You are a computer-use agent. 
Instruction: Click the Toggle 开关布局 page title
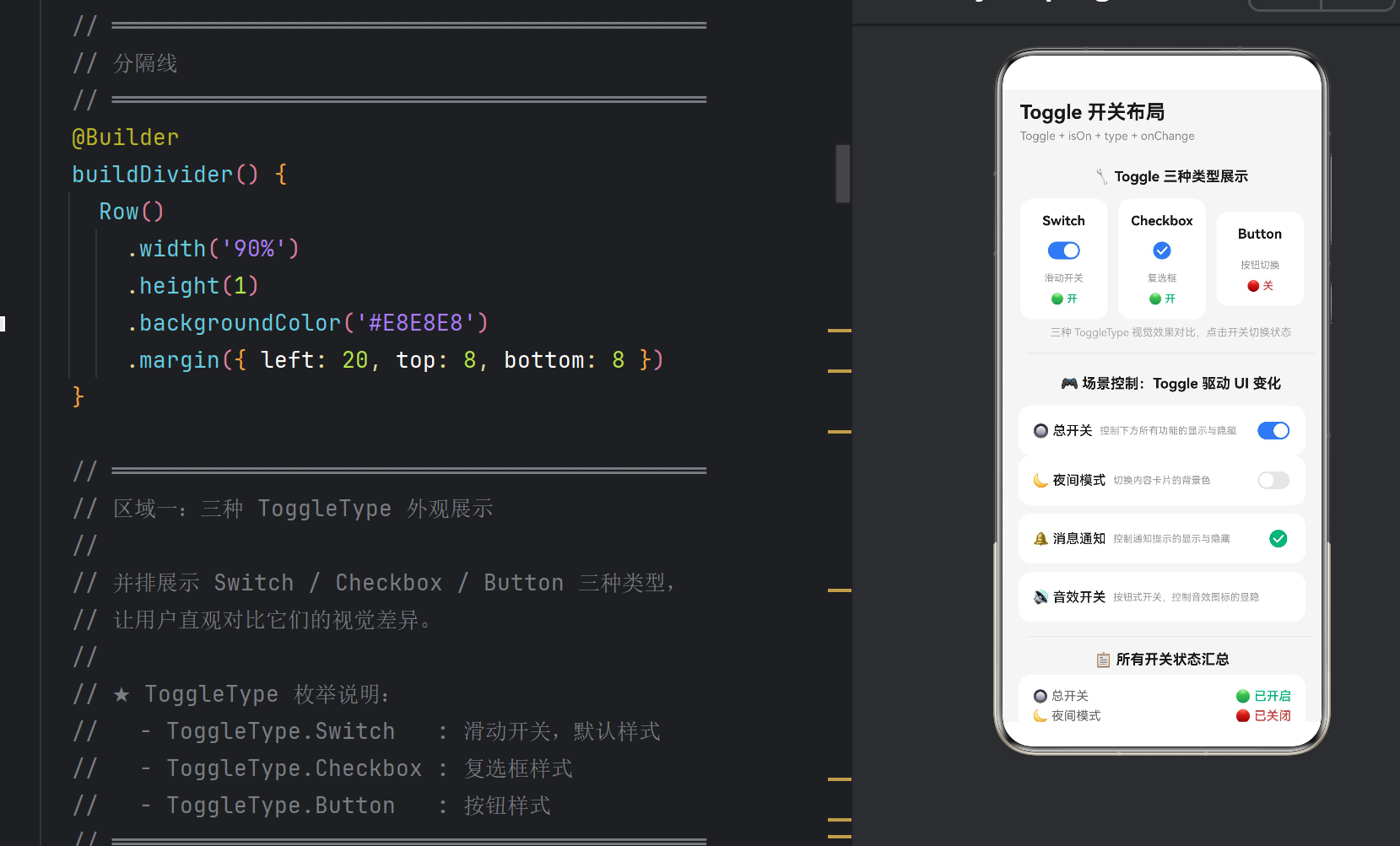click(1092, 112)
